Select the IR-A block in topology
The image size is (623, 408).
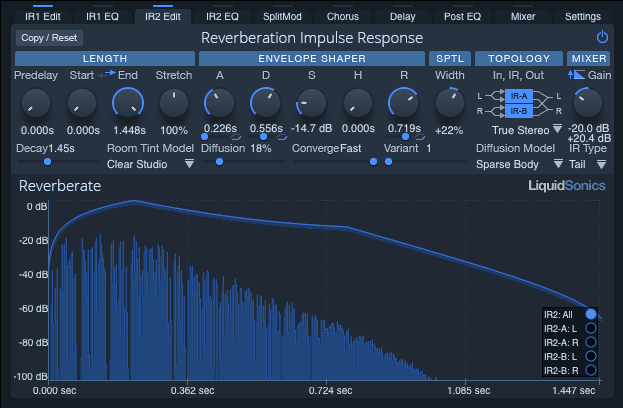[519, 96]
